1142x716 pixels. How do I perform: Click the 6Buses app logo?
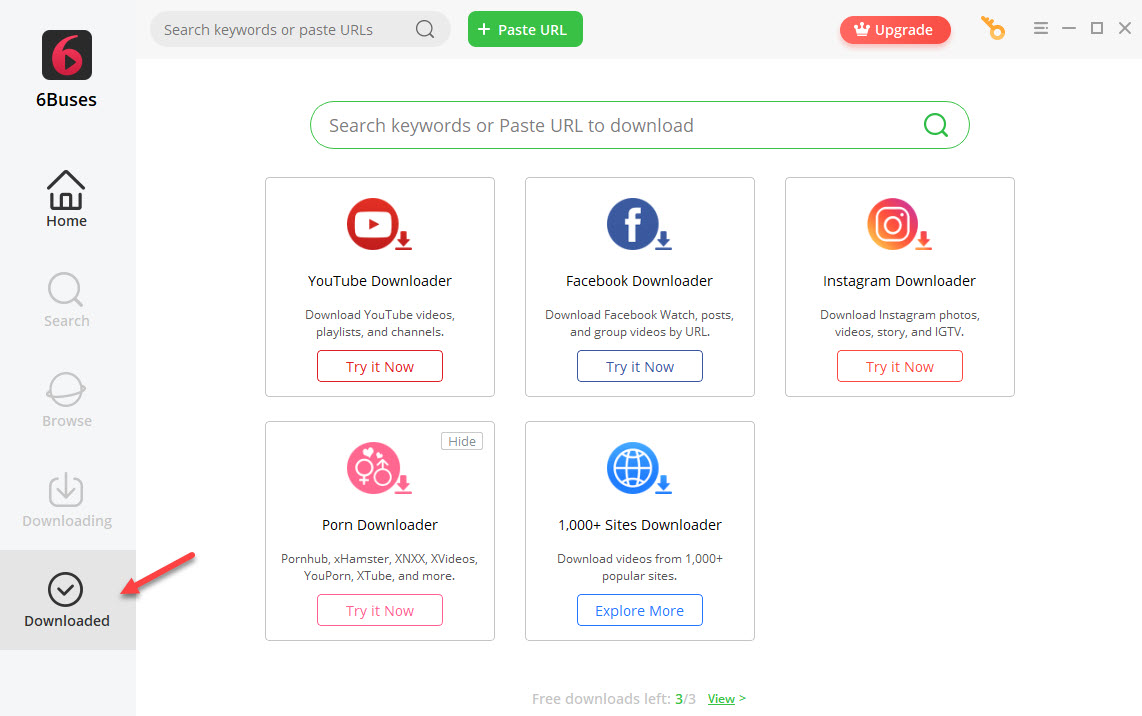(x=67, y=55)
